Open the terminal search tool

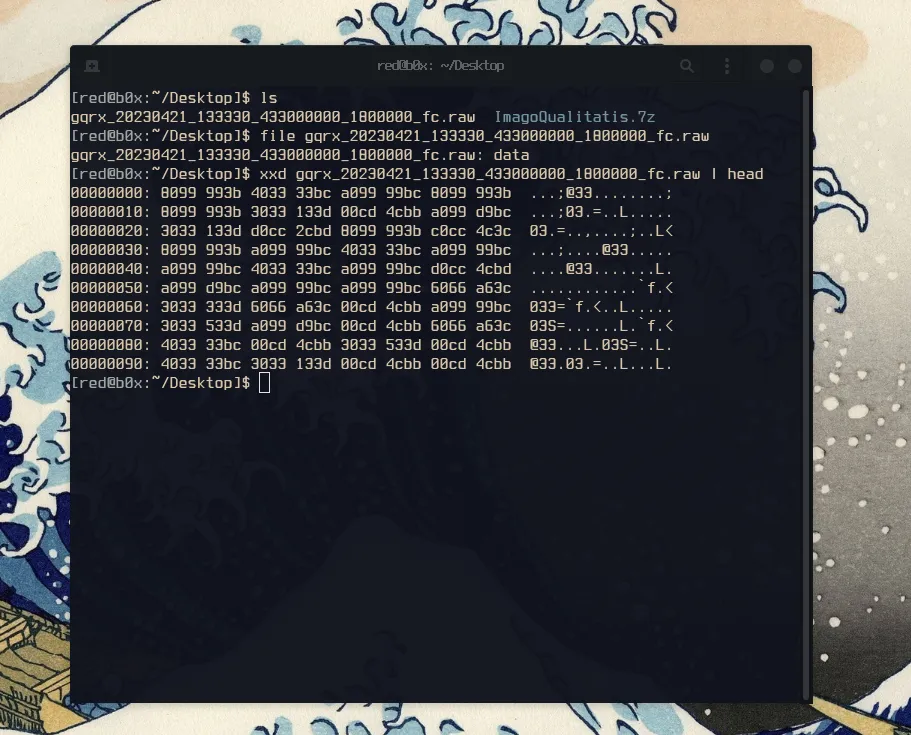(x=687, y=66)
